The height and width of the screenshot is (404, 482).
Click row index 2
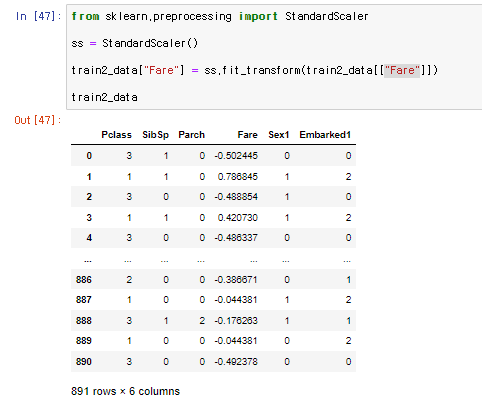click(89, 197)
